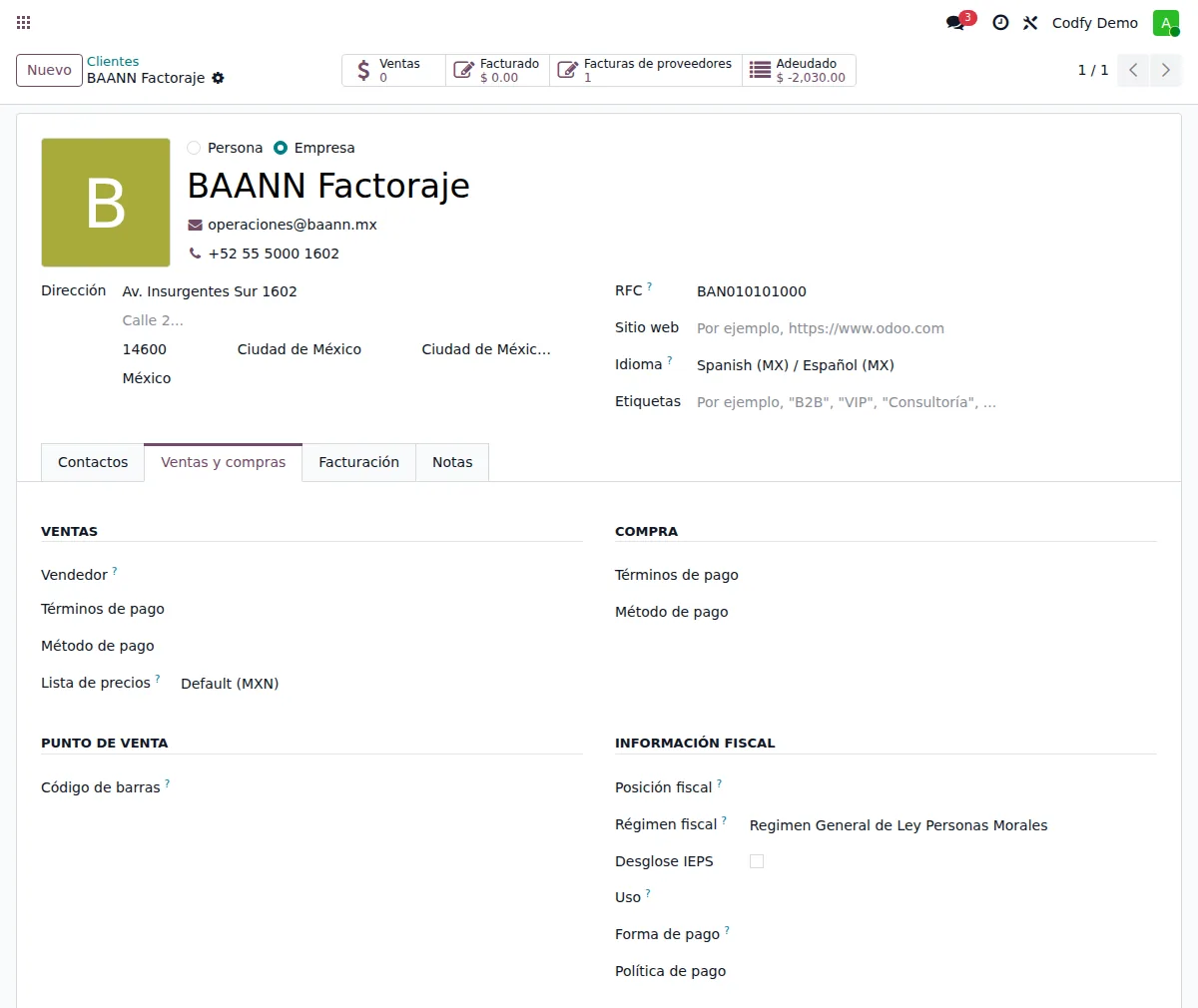Open the activities clock icon
1198x1008 pixels.
tap(1000, 22)
